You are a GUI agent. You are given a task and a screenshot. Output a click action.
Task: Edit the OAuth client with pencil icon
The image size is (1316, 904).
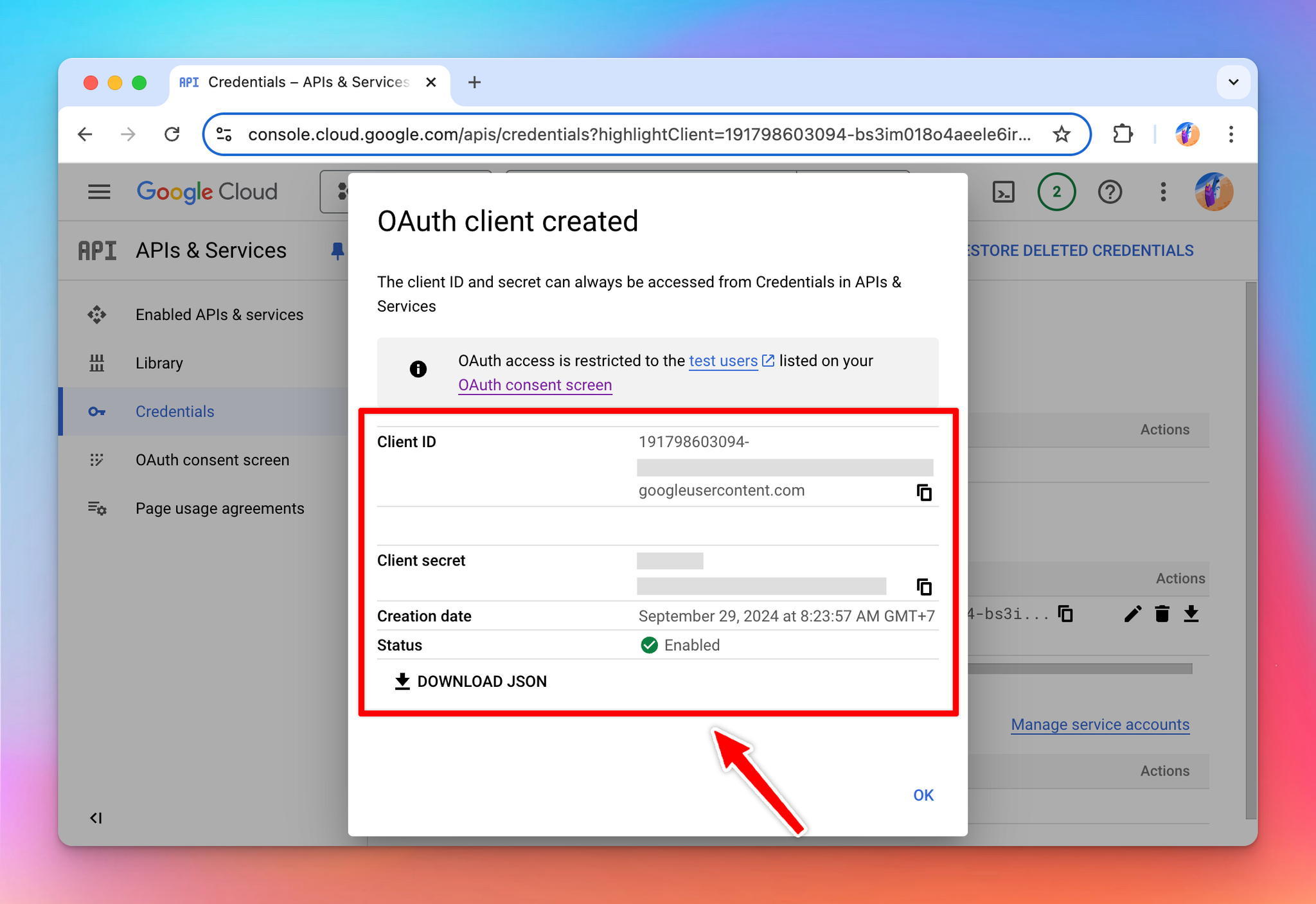coord(1132,614)
